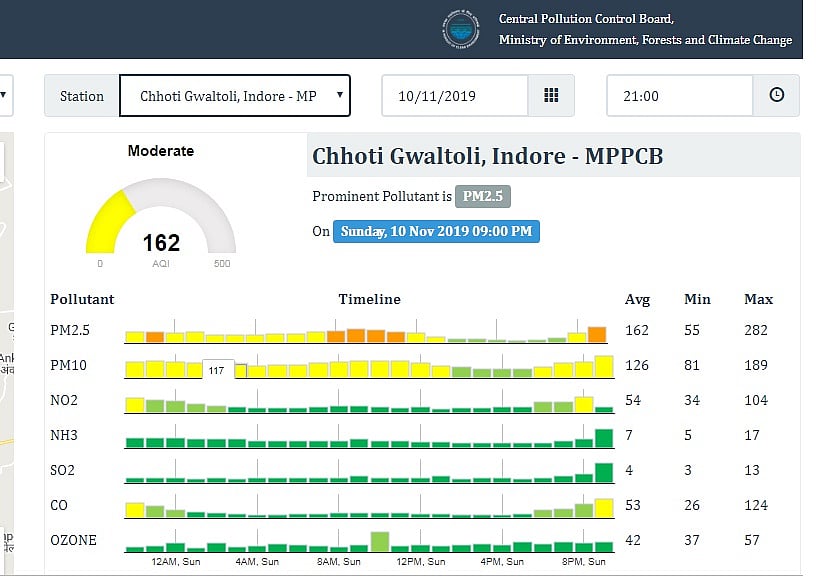Click the PM2.5 prominent pollutant badge
This screenshot has height=576, width=819.
[482, 197]
